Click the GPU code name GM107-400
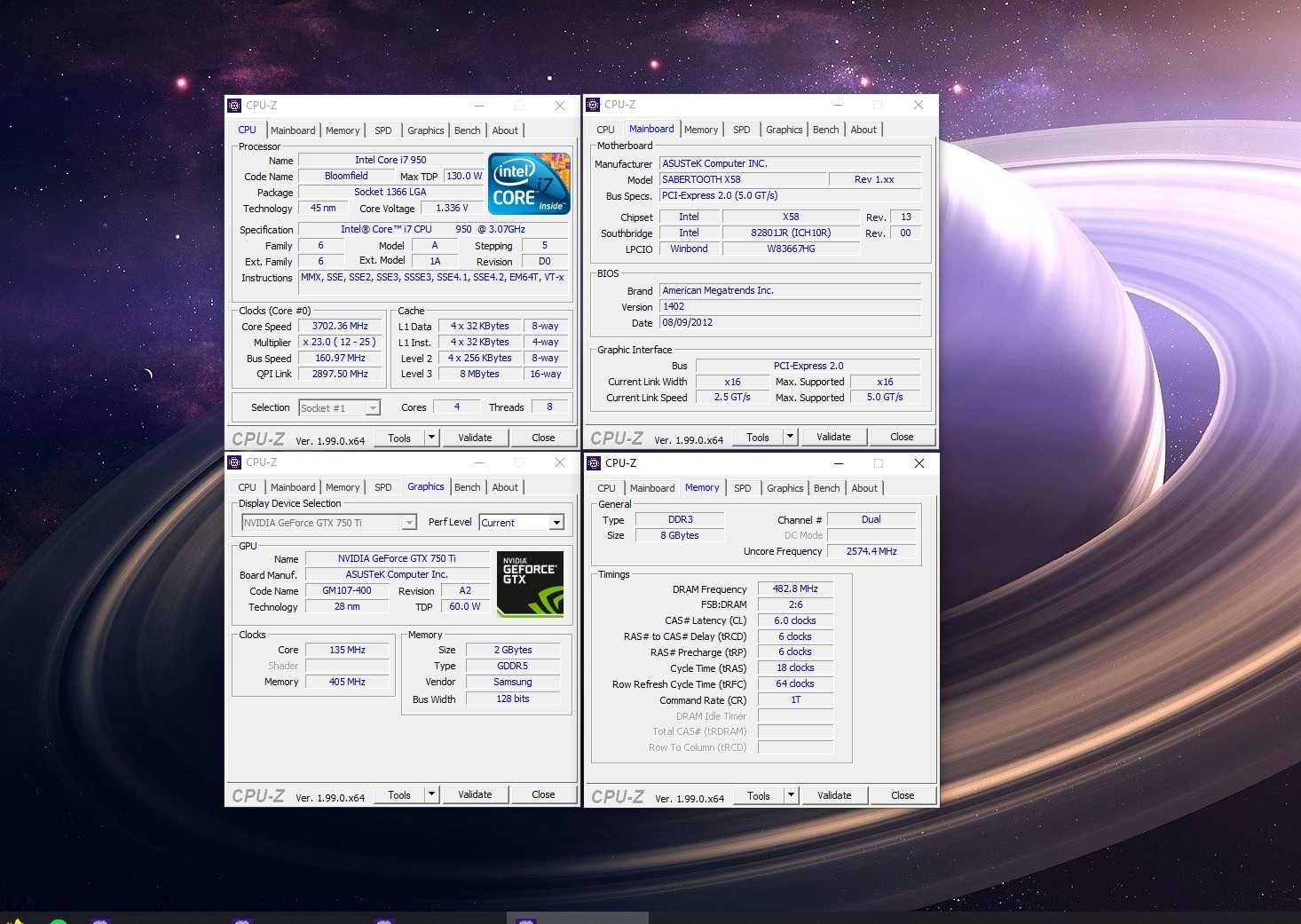This screenshot has height=924, width=1301. tap(347, 591)
